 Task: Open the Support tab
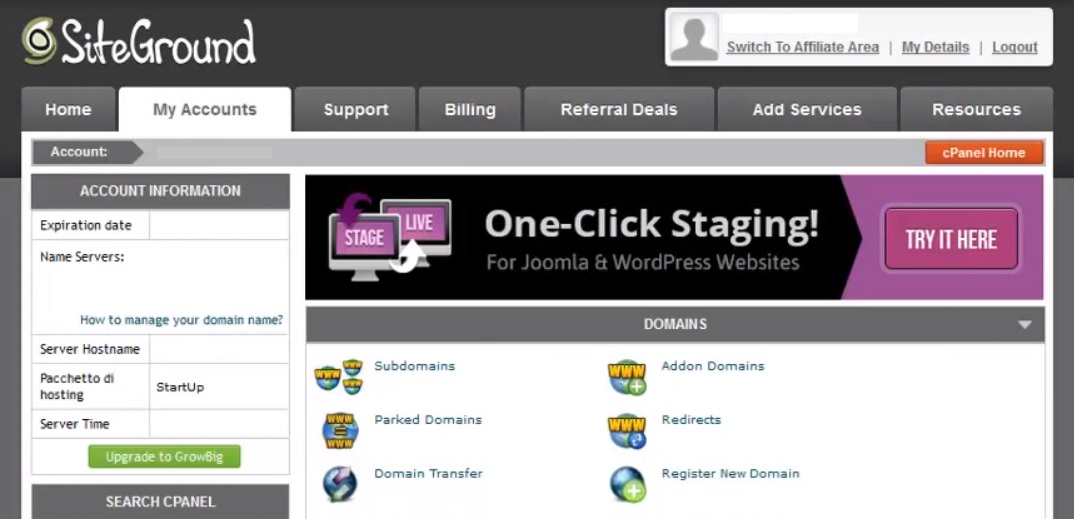(x=355, y=110)
